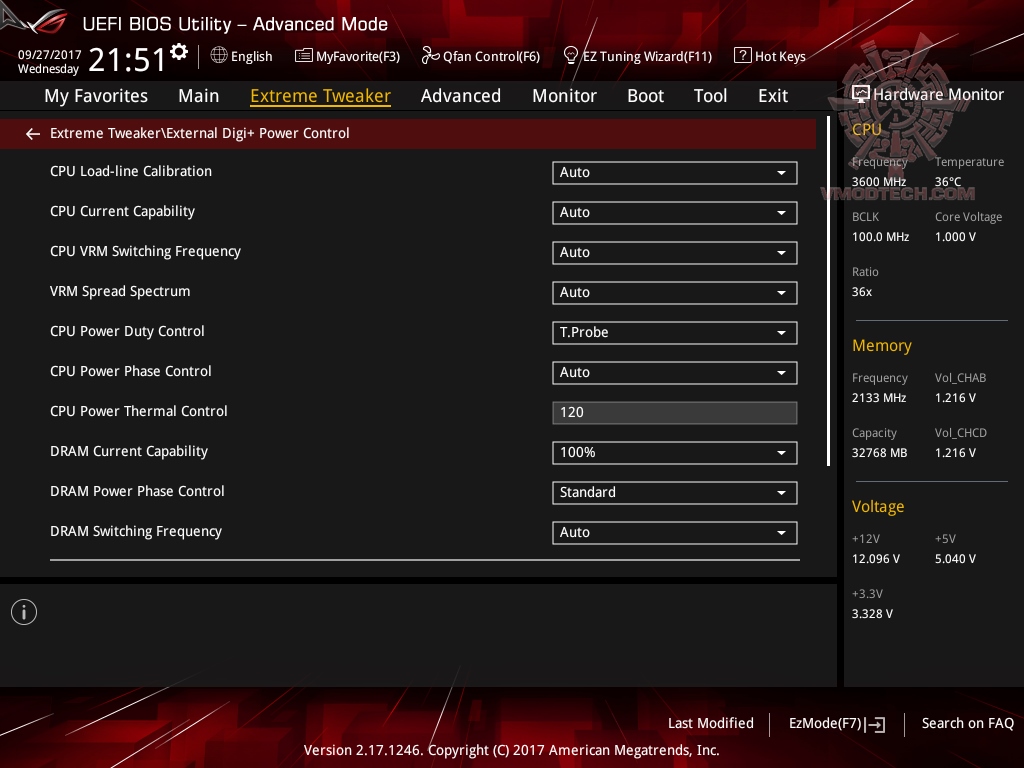Click the info icon above the description area

23,611
